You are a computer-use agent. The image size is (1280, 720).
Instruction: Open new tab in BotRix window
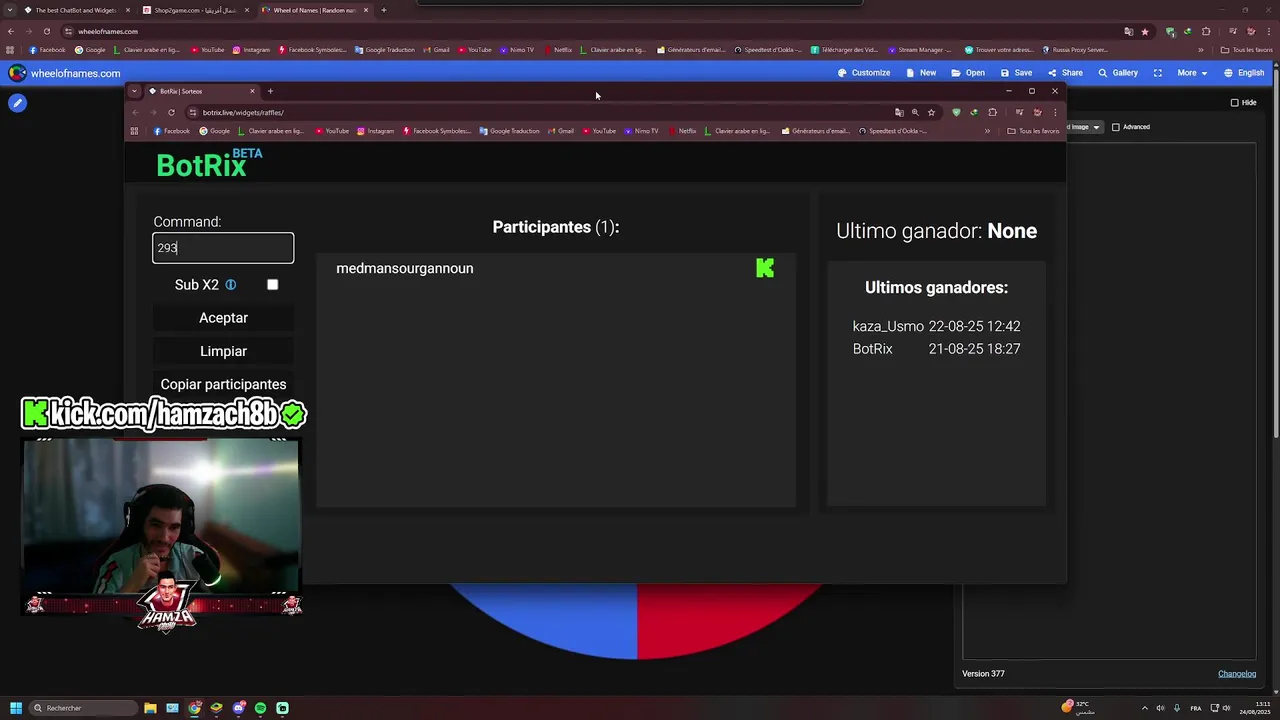[270, 91]
